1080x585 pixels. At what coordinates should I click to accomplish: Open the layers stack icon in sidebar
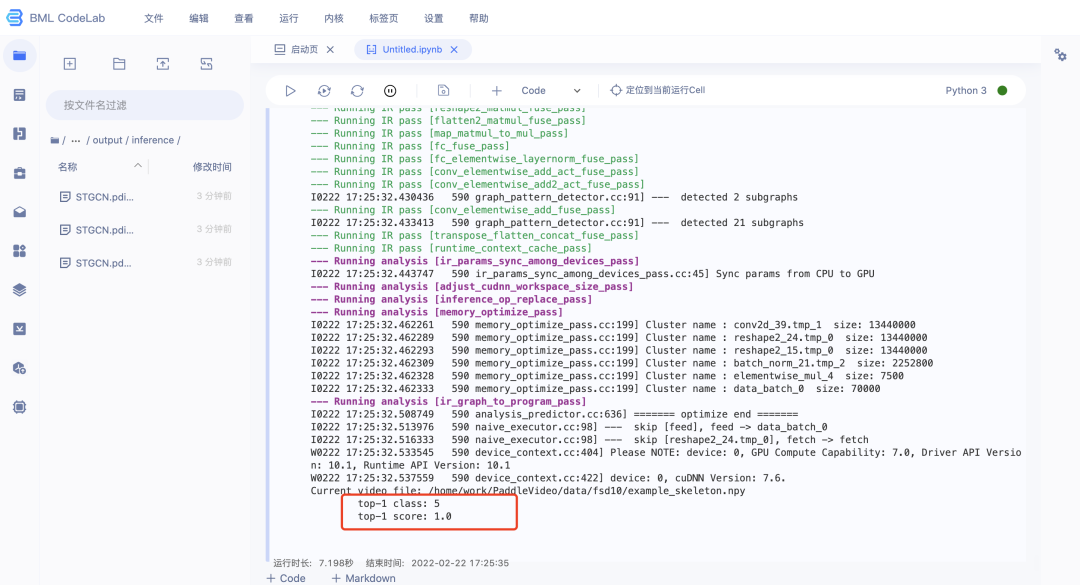[x=19, y=289]
